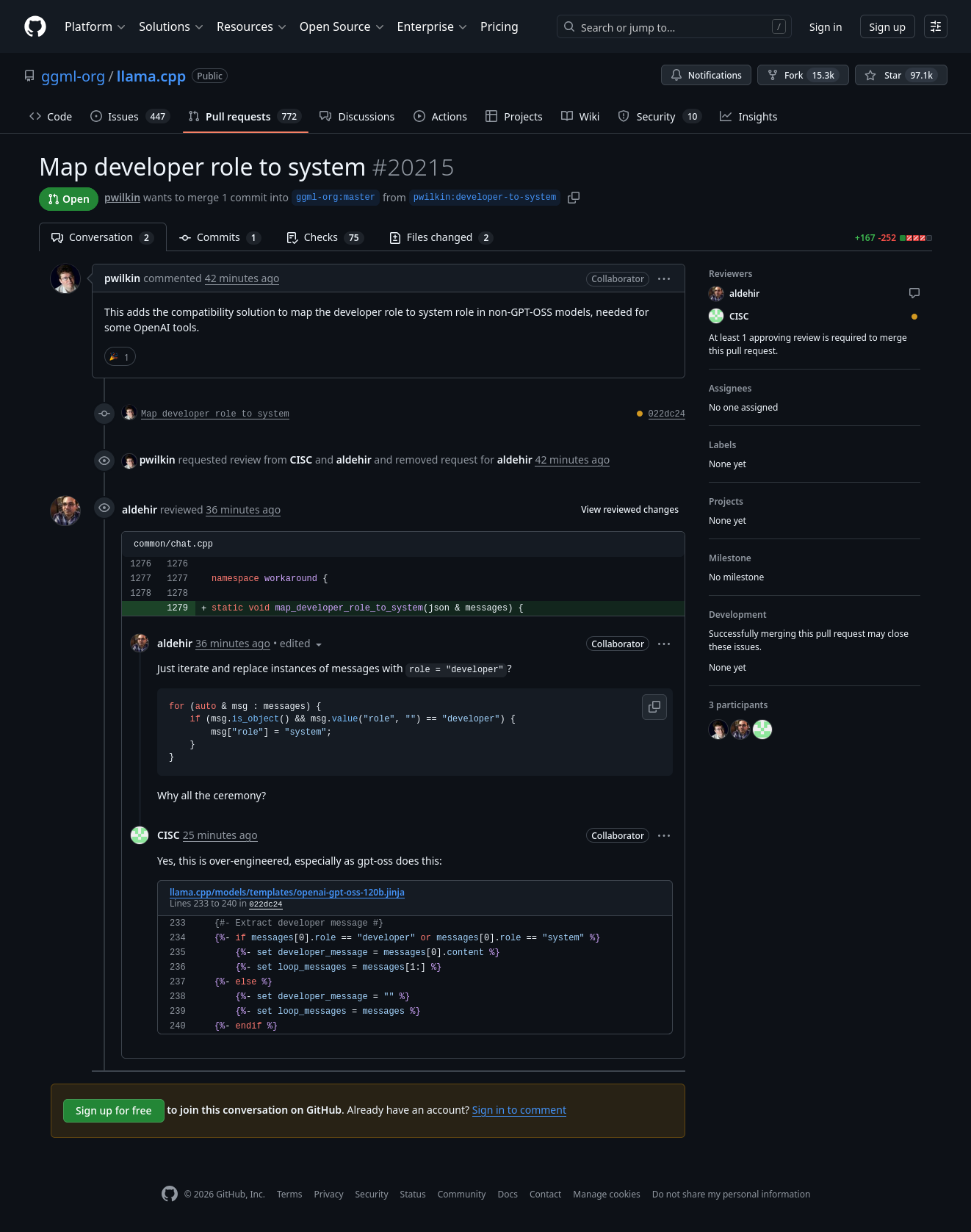Click CISC's avatar in the participants list
Image resolution: width=971 pixels, height=1232 pixels.
[762, 730]
